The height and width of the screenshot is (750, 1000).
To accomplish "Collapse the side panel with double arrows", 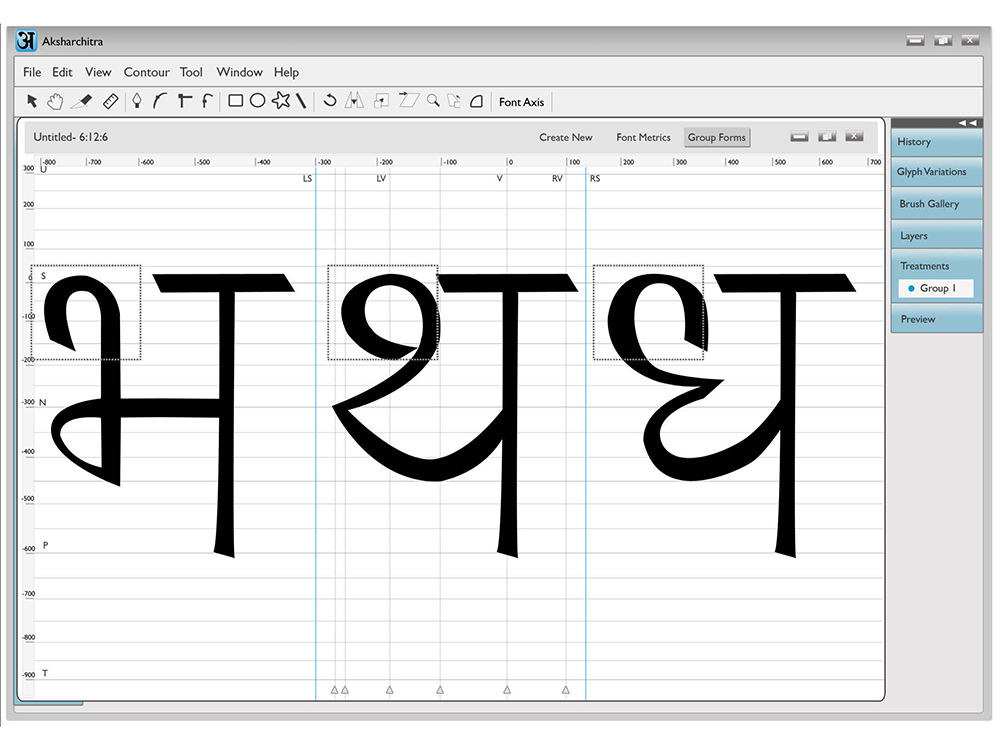I will pyautogui.click(x=967, y=122).
